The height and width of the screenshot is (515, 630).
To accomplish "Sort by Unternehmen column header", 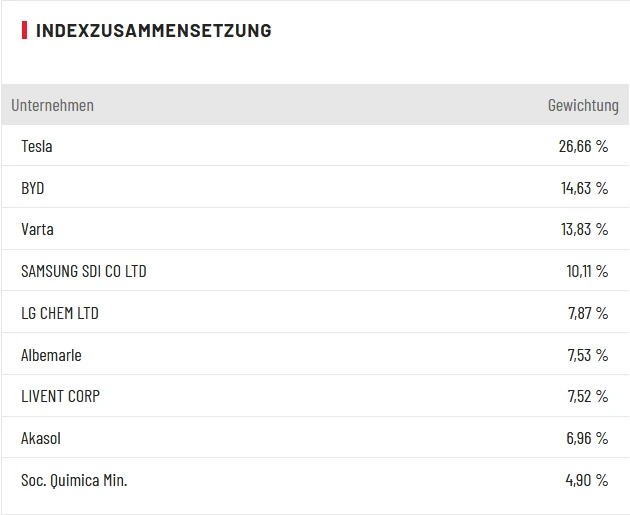I will point(52,105).
